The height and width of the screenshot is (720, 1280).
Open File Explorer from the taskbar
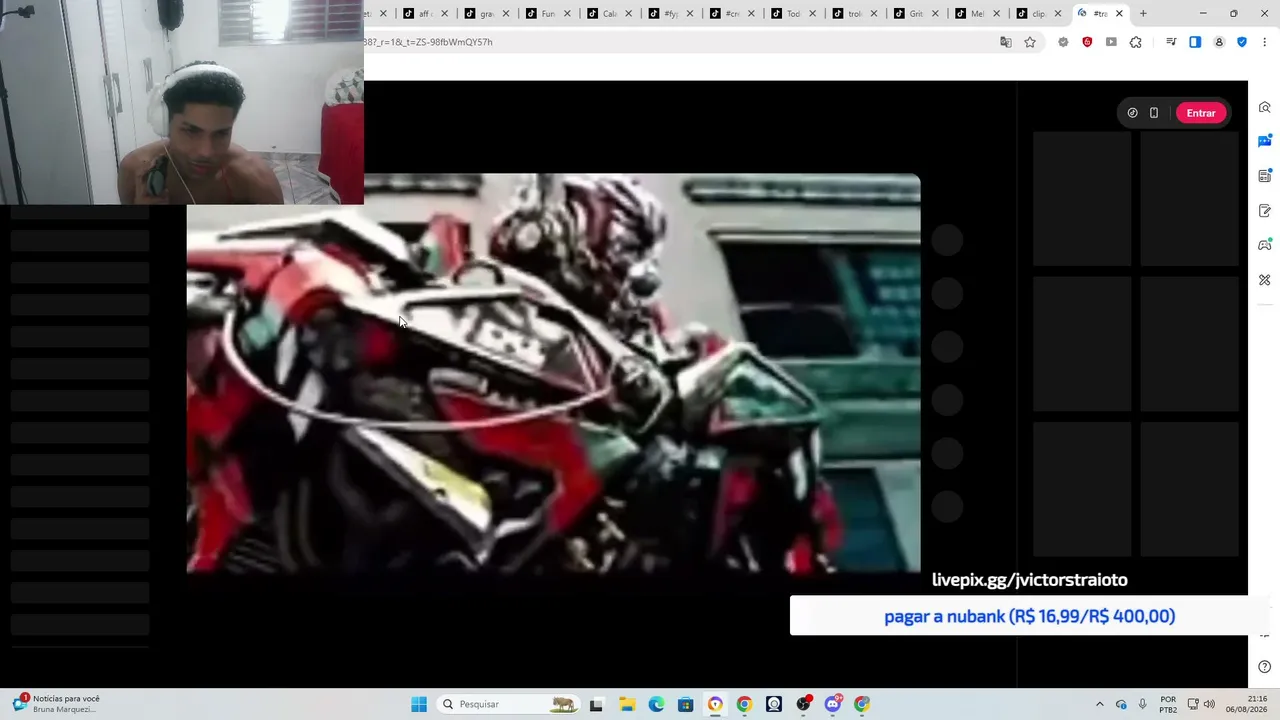pos(626,704)
